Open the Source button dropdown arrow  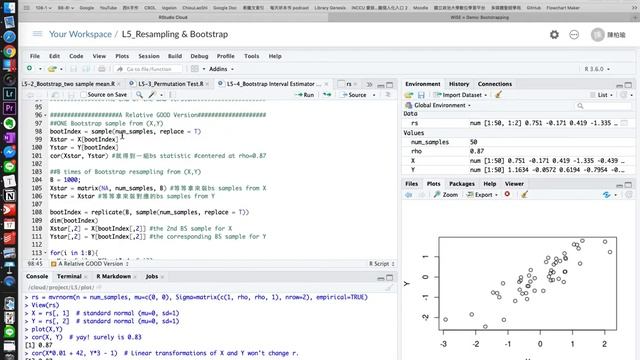(374, 95)
